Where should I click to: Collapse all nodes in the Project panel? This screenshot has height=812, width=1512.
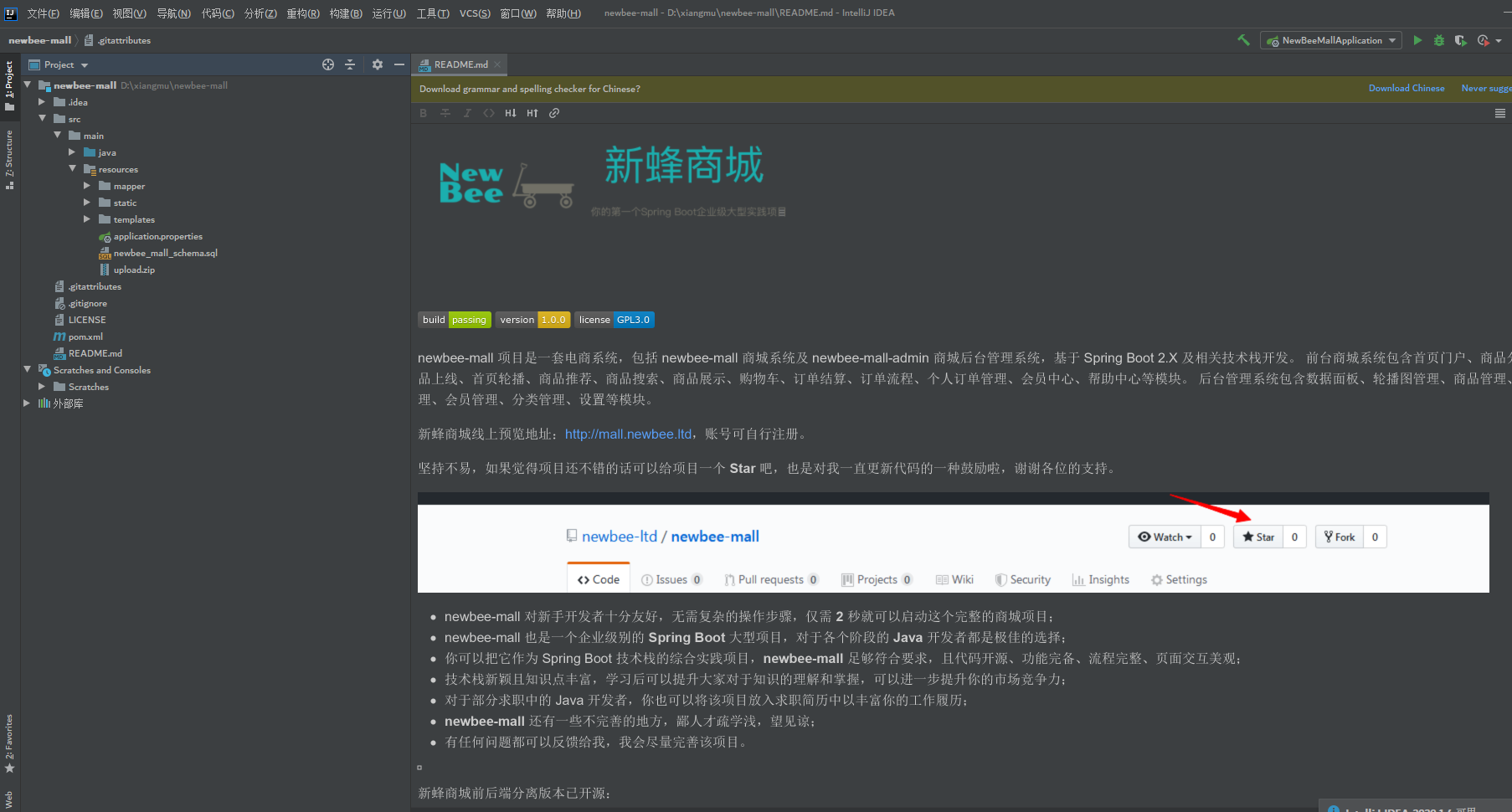pyautogui.click(x=350, y=64)
